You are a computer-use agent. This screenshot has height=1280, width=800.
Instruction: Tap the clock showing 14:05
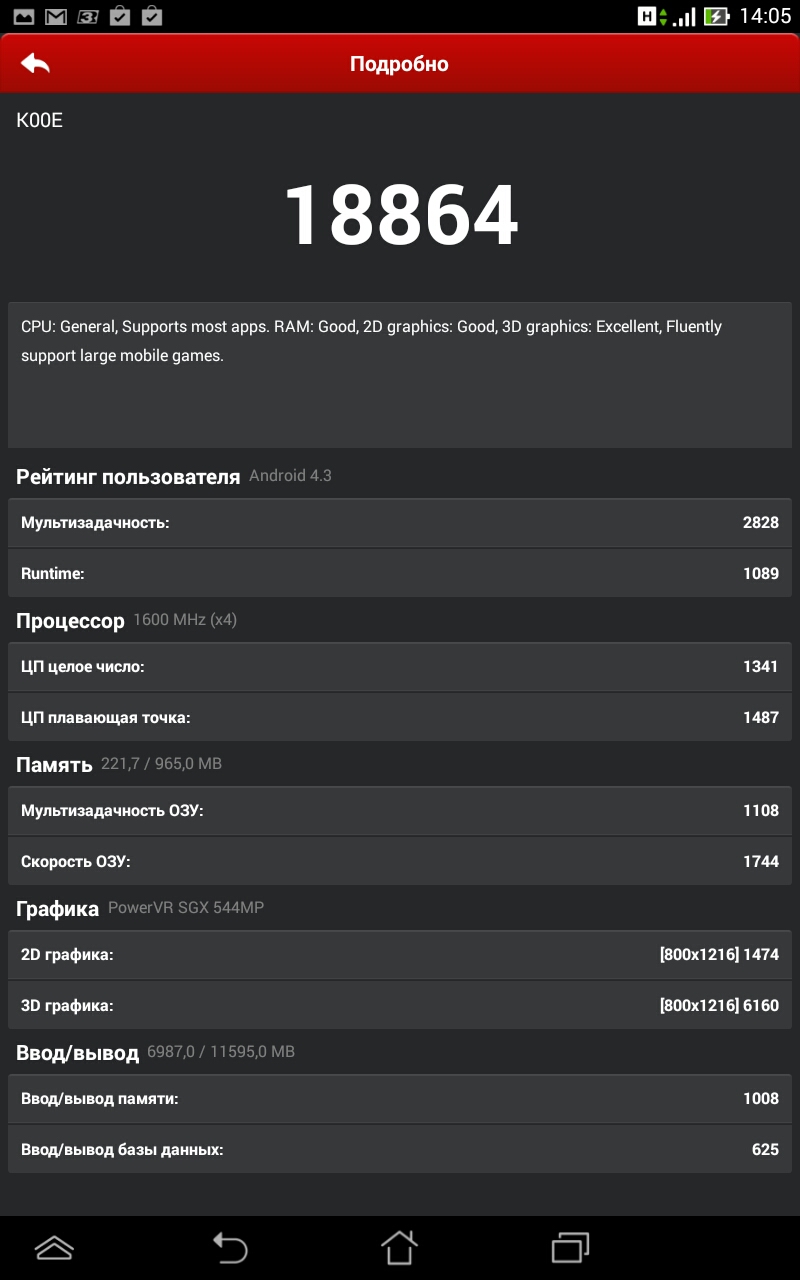[764, 16]
